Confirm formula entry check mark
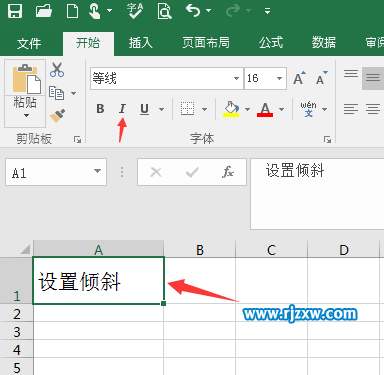This screenshot has width=384, height=375. coord(192,172)
